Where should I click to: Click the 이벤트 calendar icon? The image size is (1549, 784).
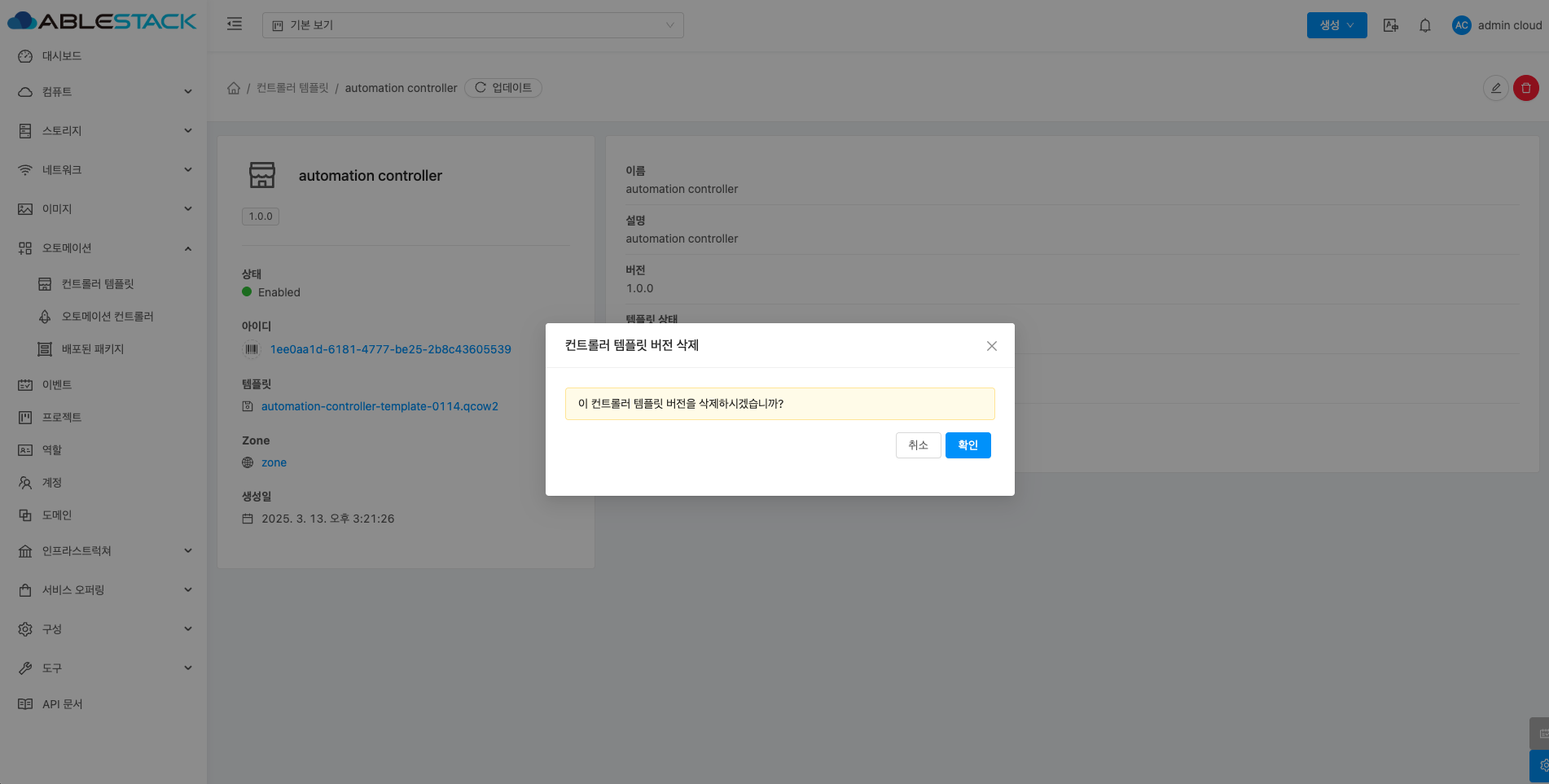coord(25,385)
